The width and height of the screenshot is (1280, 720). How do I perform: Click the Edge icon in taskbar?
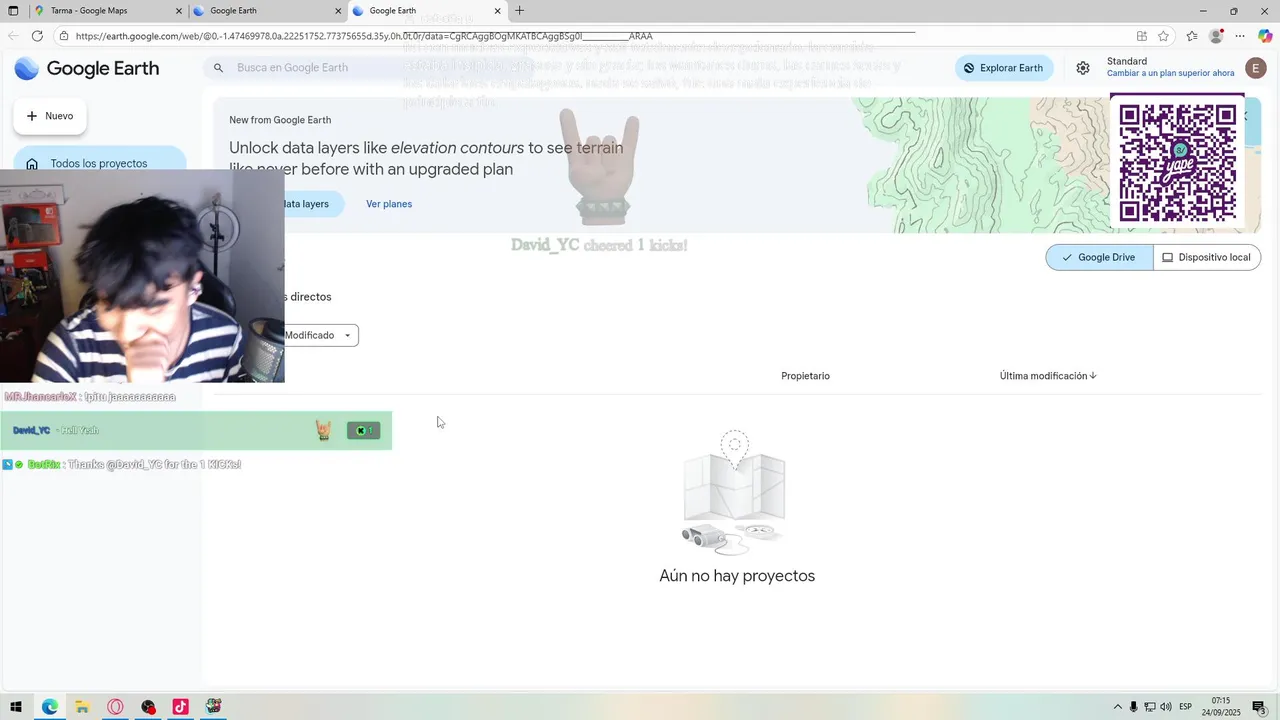(x=49, y=707)
